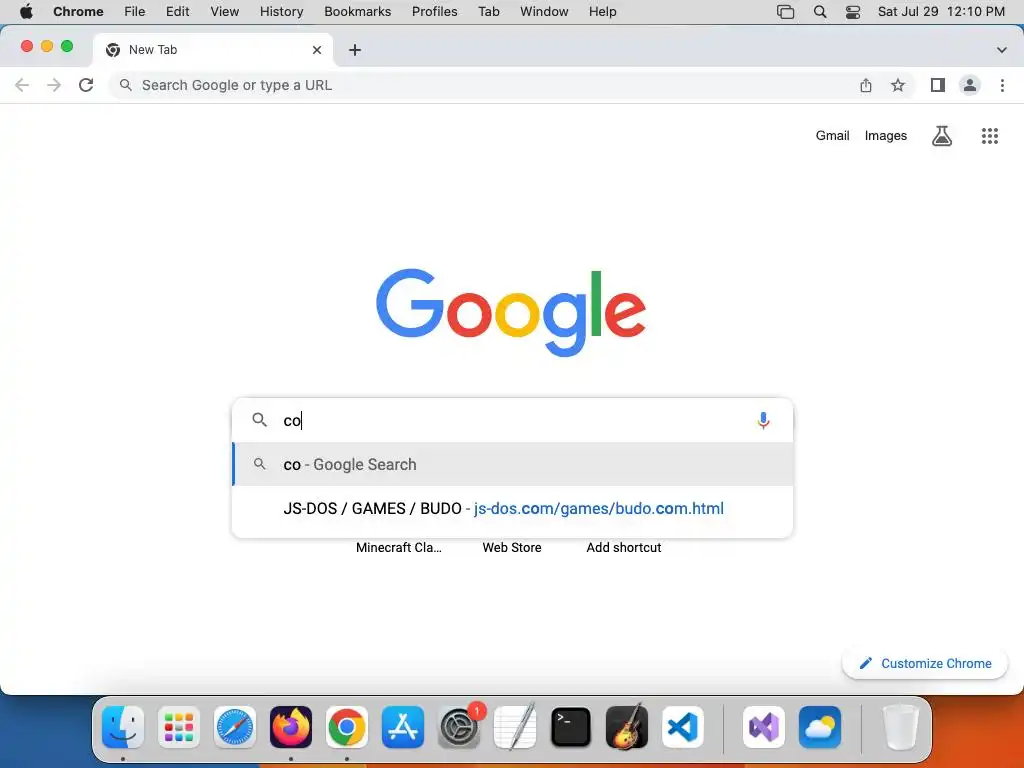Open the App Store from the Dock
Screen dimensions: 1024x768
point(403,727)
